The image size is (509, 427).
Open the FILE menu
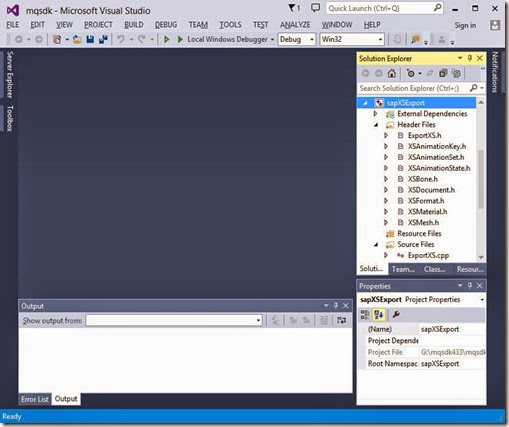[x=13, y=25]
